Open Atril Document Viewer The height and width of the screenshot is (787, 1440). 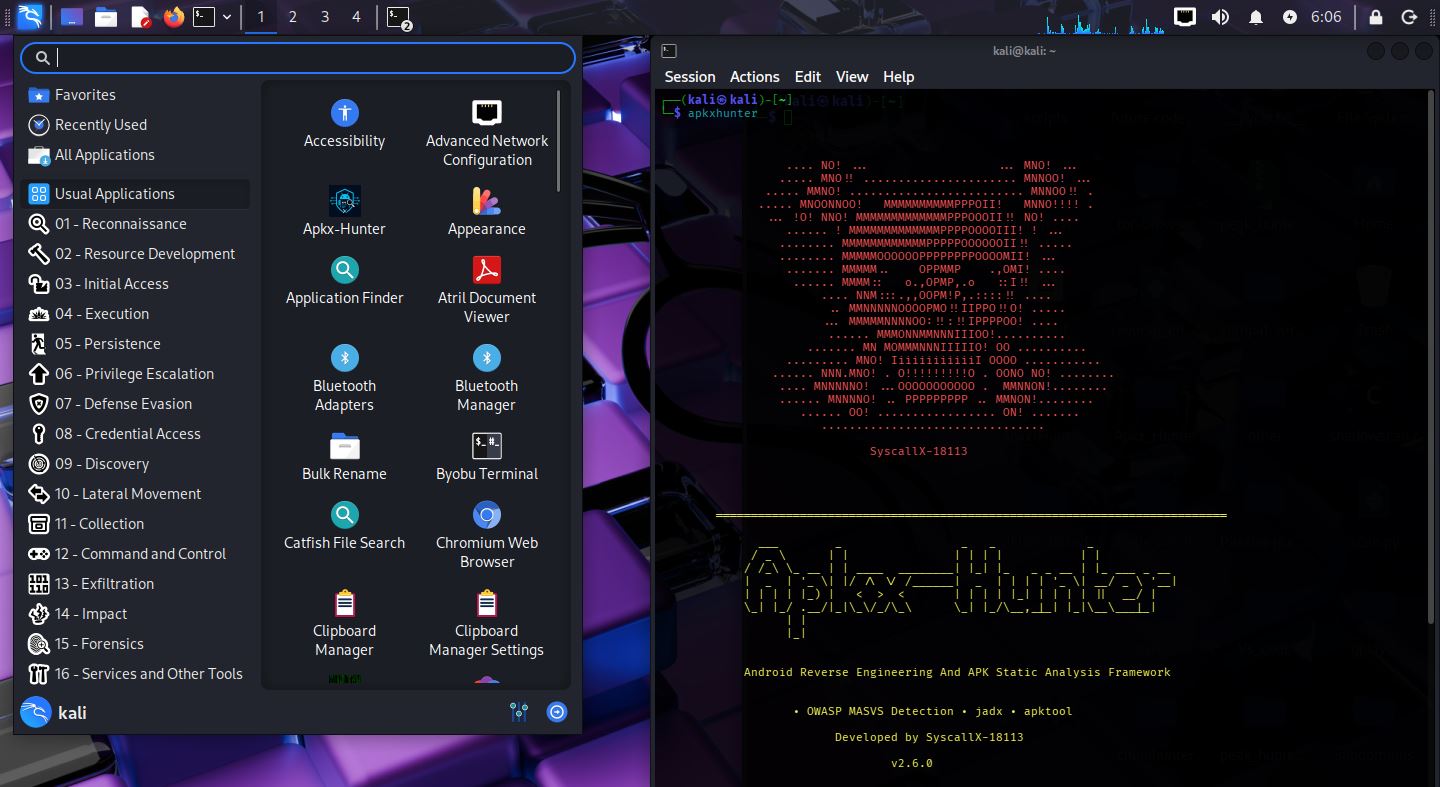click(x=487, y=290)
